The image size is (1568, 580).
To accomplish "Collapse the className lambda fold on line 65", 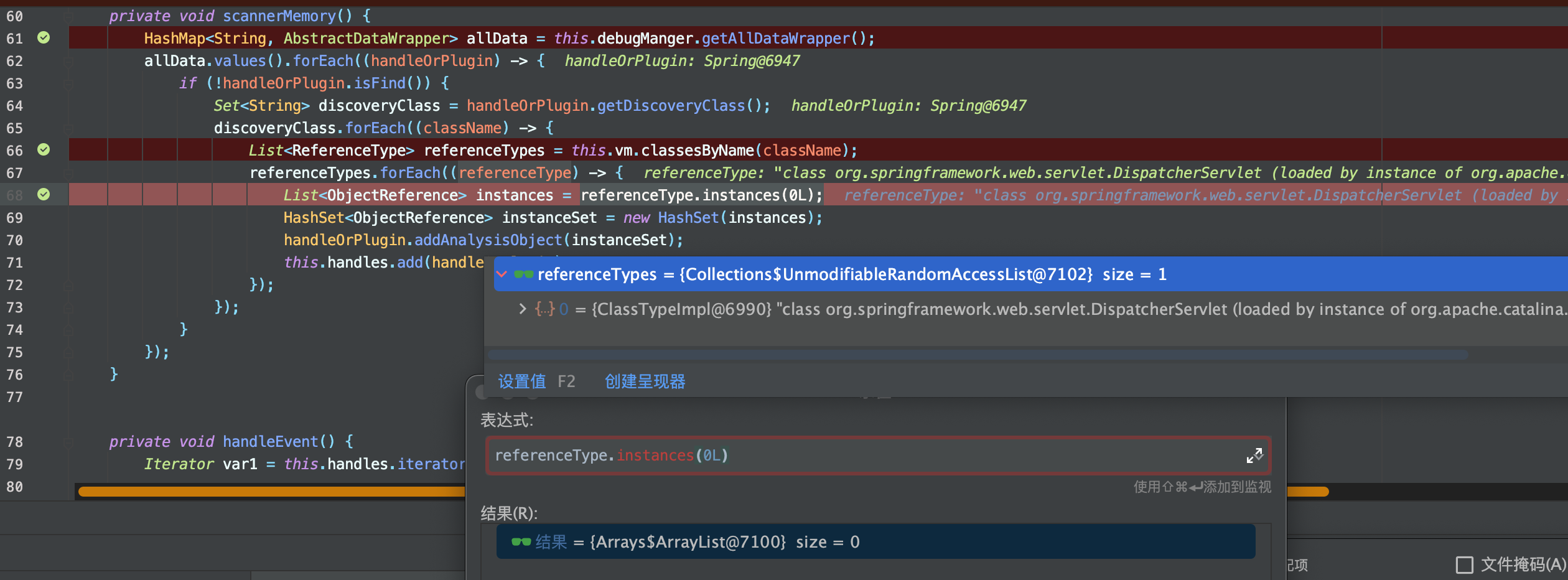I will click(68, 128).
